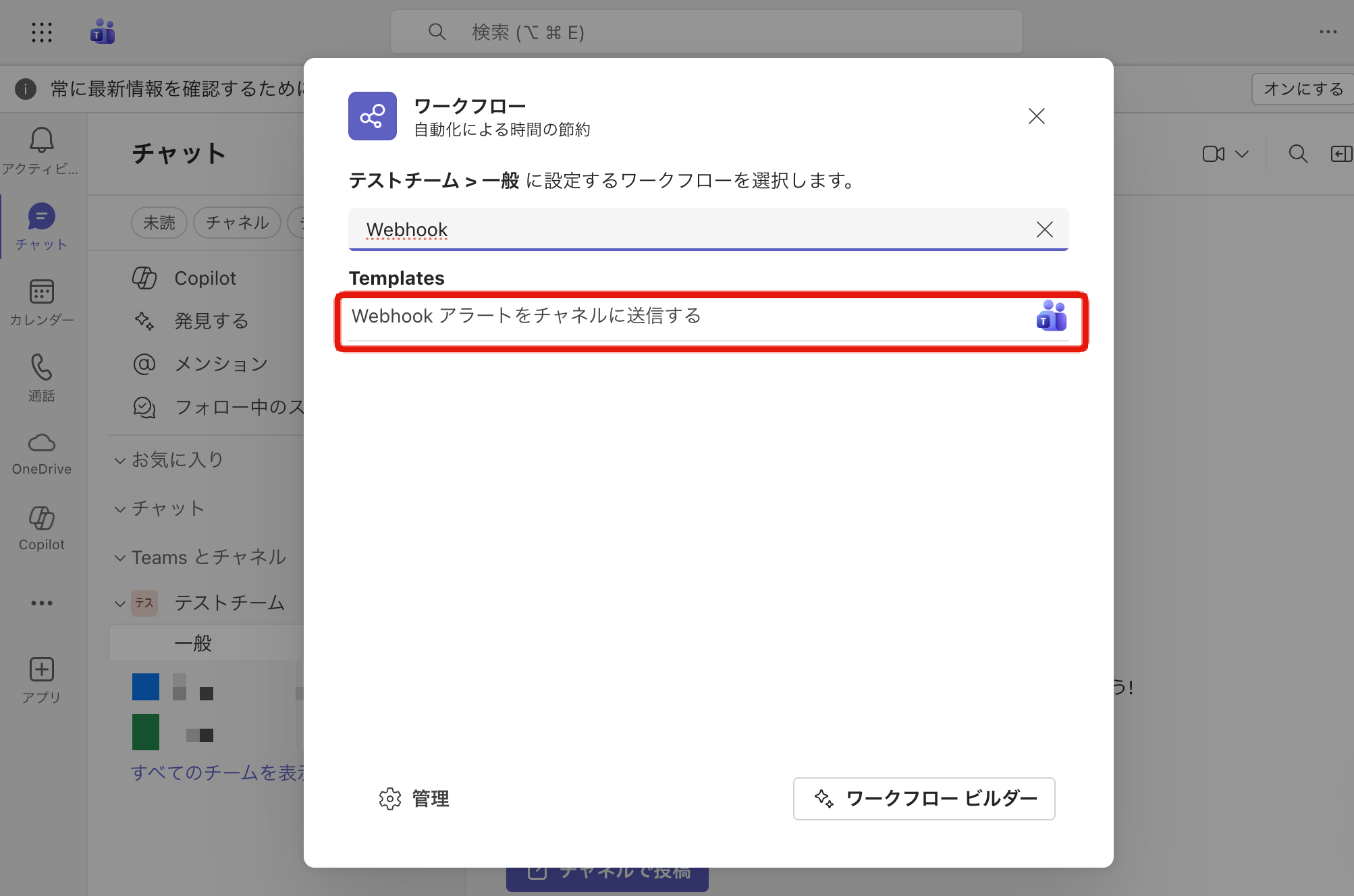Open the 一般 channel in list
Viewport: 1354px width, 896px height.
click(193, 643)
